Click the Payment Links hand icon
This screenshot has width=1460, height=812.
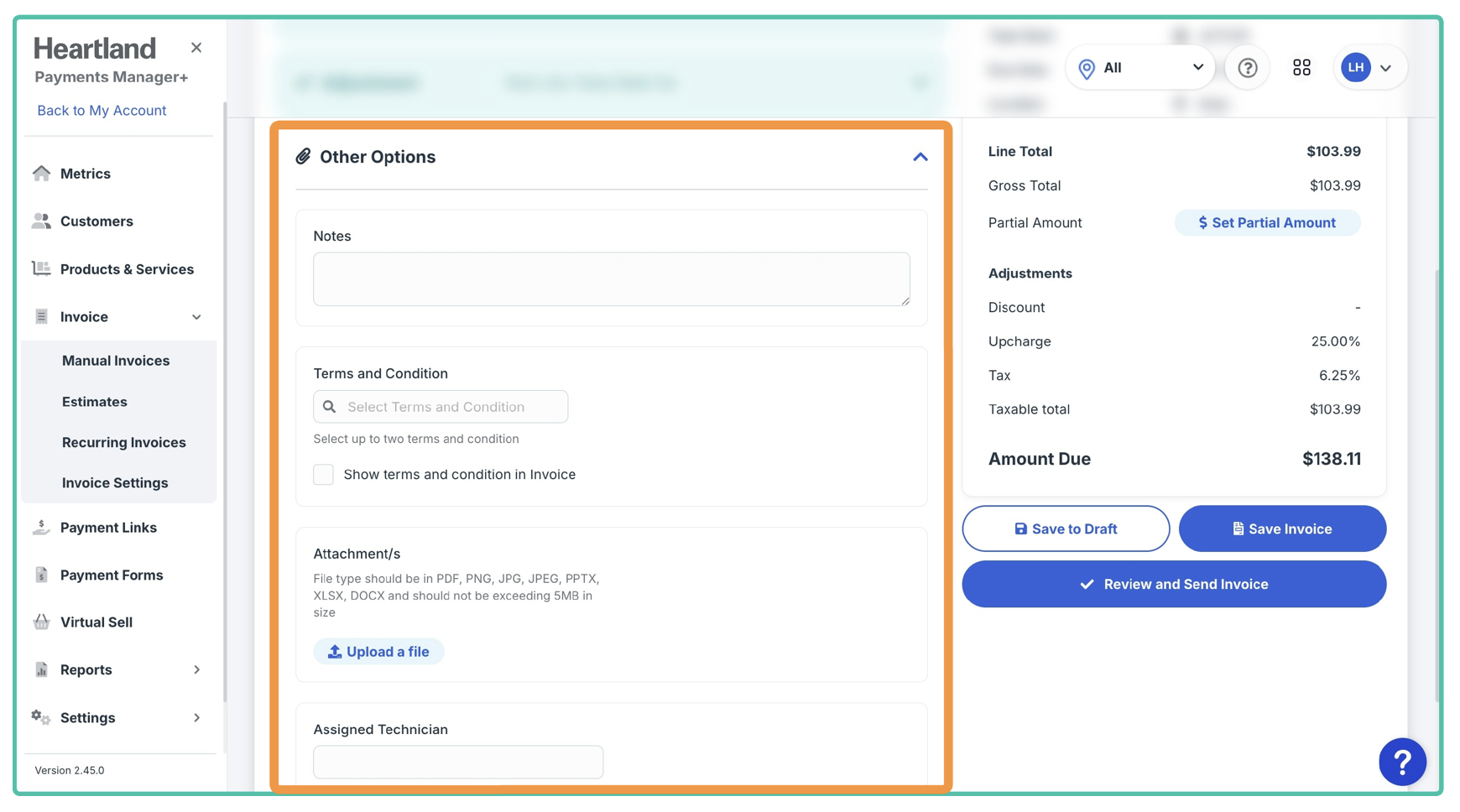click(41, 528)
